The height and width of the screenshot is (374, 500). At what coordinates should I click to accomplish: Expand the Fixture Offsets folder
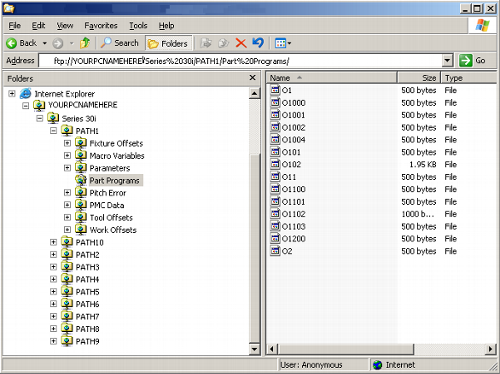pyautogui.click(x=67, y=143)
